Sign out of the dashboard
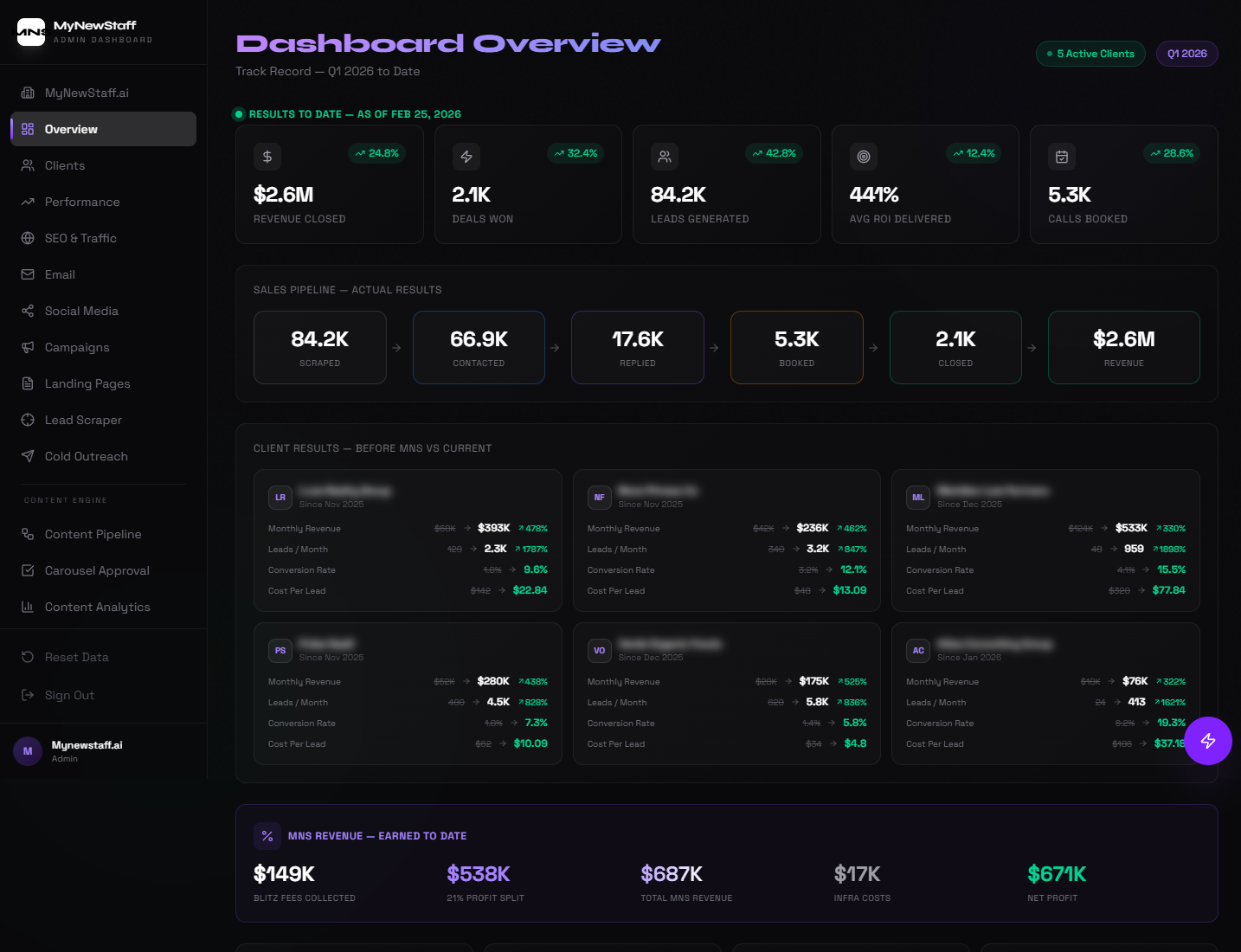The image size is (1241, 952). [x=69, y=695]
